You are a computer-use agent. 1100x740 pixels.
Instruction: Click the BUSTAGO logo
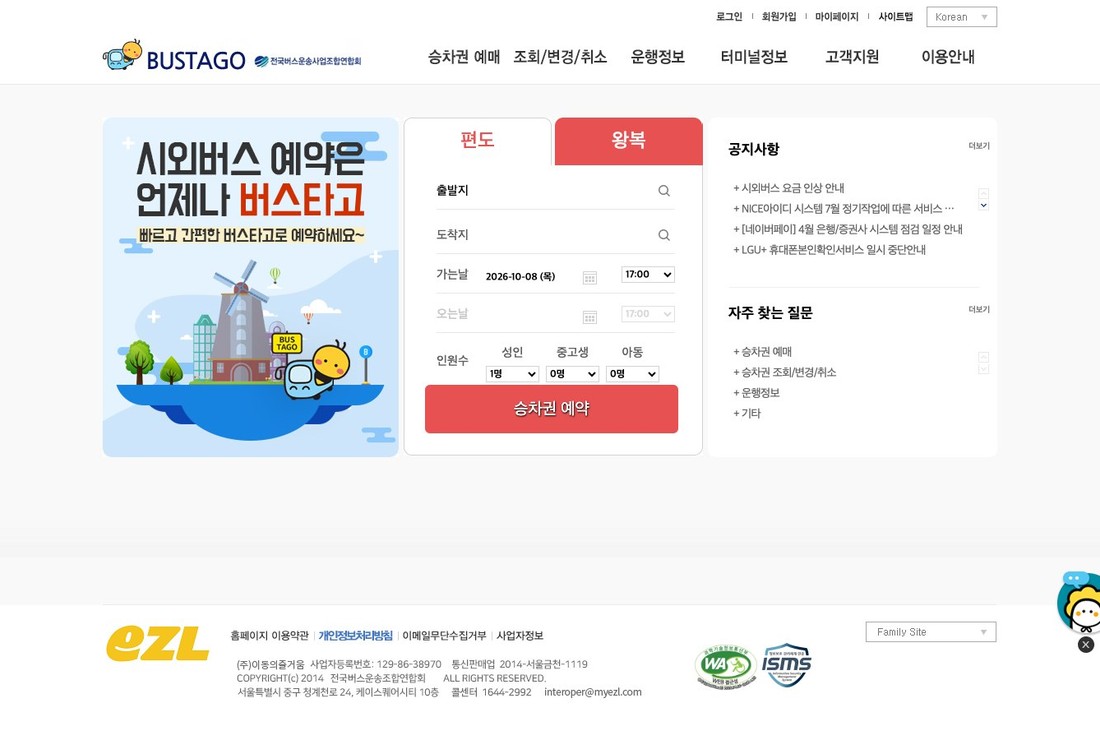(174, 56)
